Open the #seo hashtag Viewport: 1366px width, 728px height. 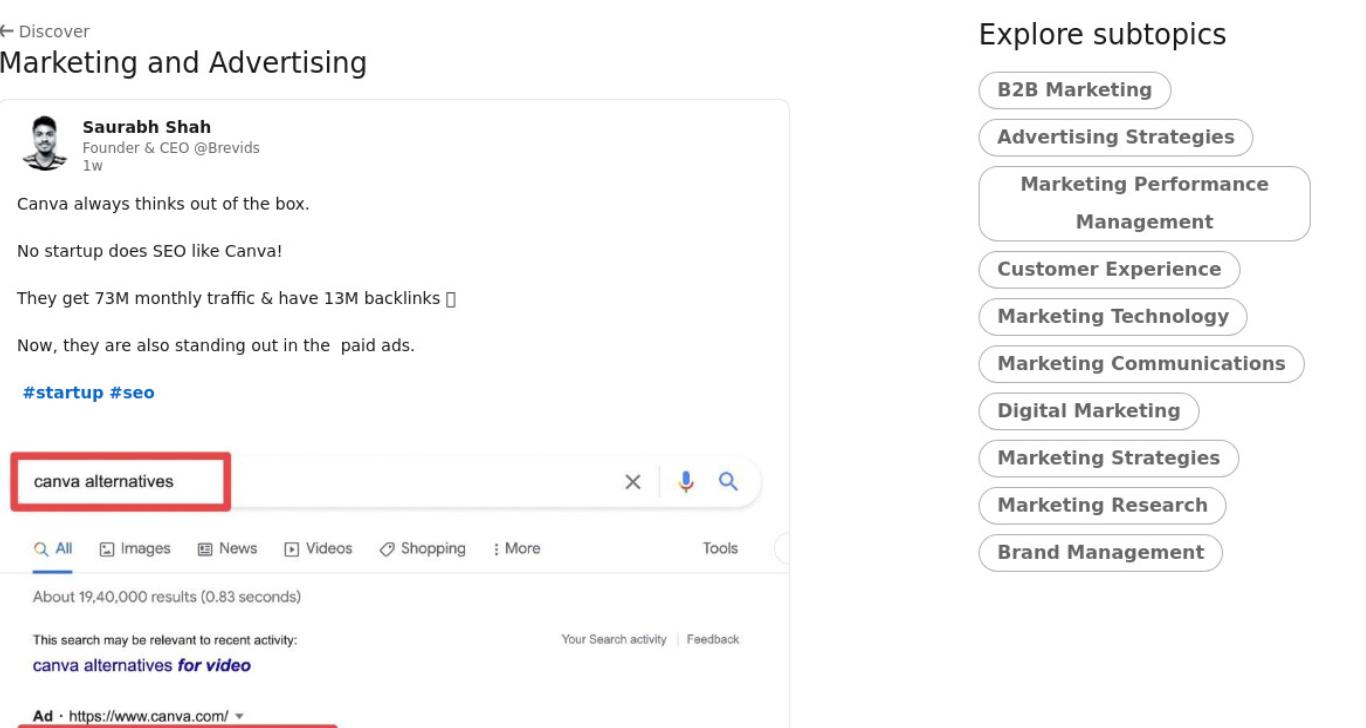(x=132, y=392)
